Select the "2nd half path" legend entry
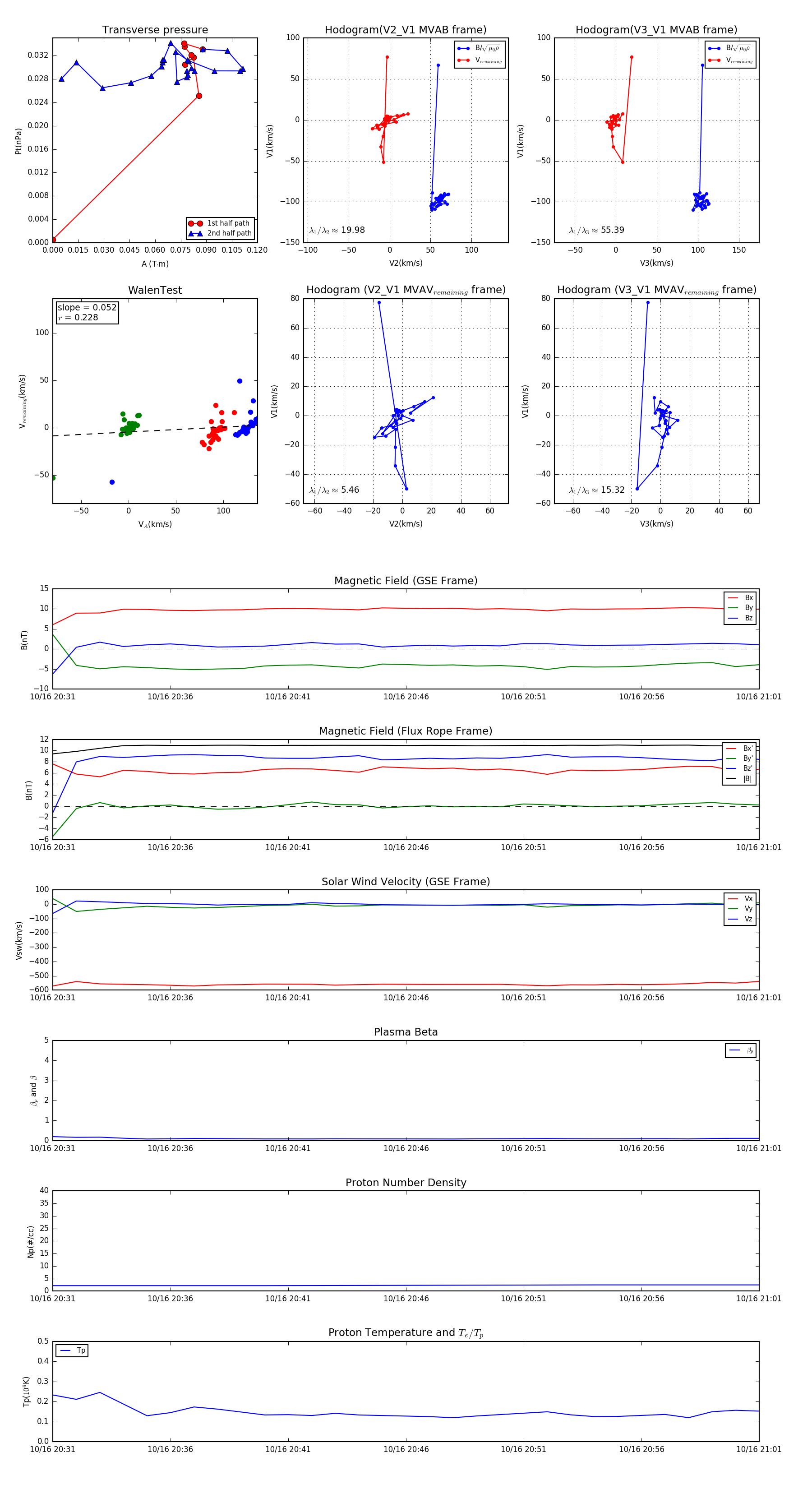Screen dimensions: 812x1489 coord(220,234)
